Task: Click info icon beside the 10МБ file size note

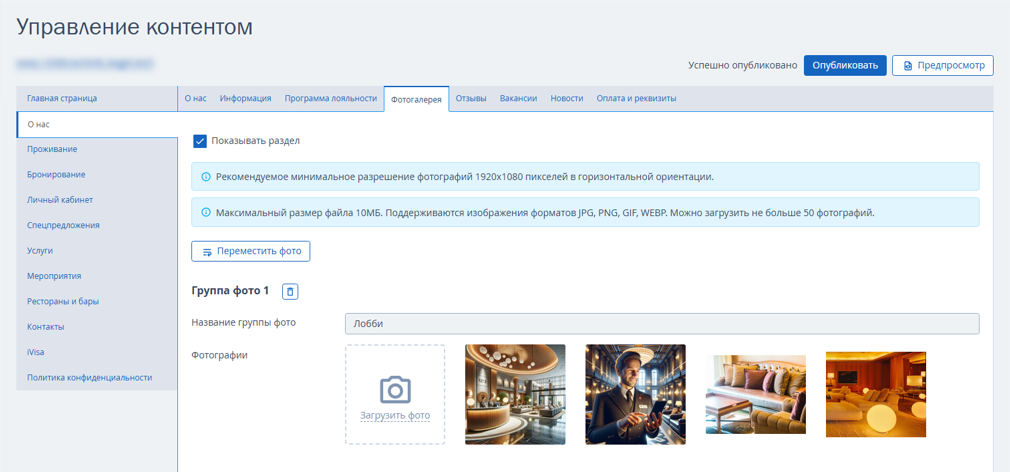Action: tap(206, 212)
